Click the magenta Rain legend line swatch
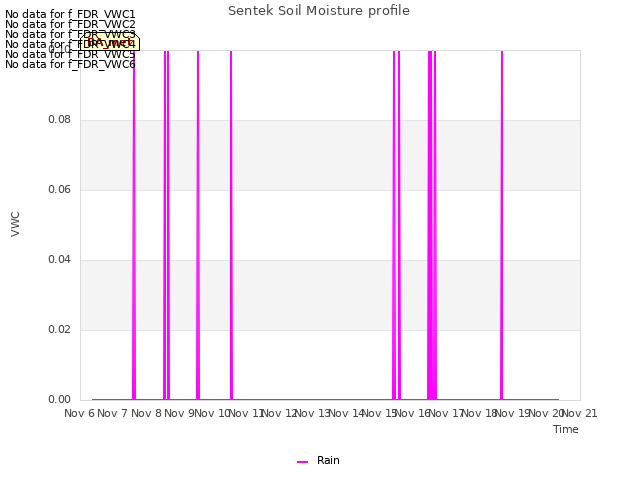 pos(302,462)
